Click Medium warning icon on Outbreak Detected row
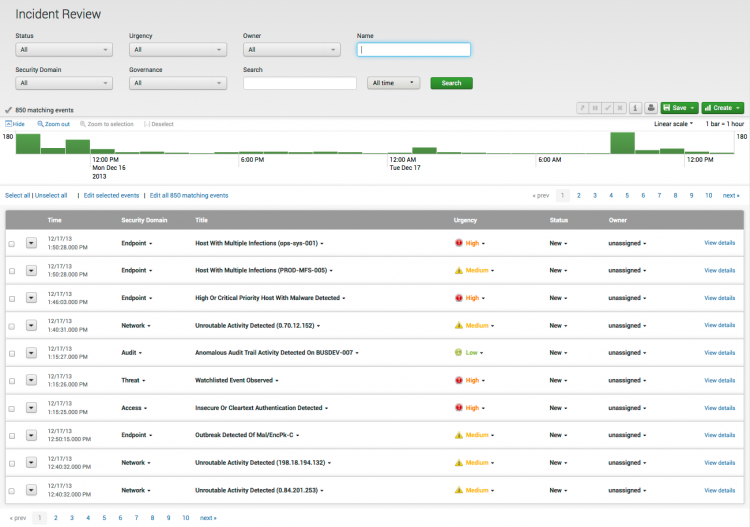 point(459,435)
